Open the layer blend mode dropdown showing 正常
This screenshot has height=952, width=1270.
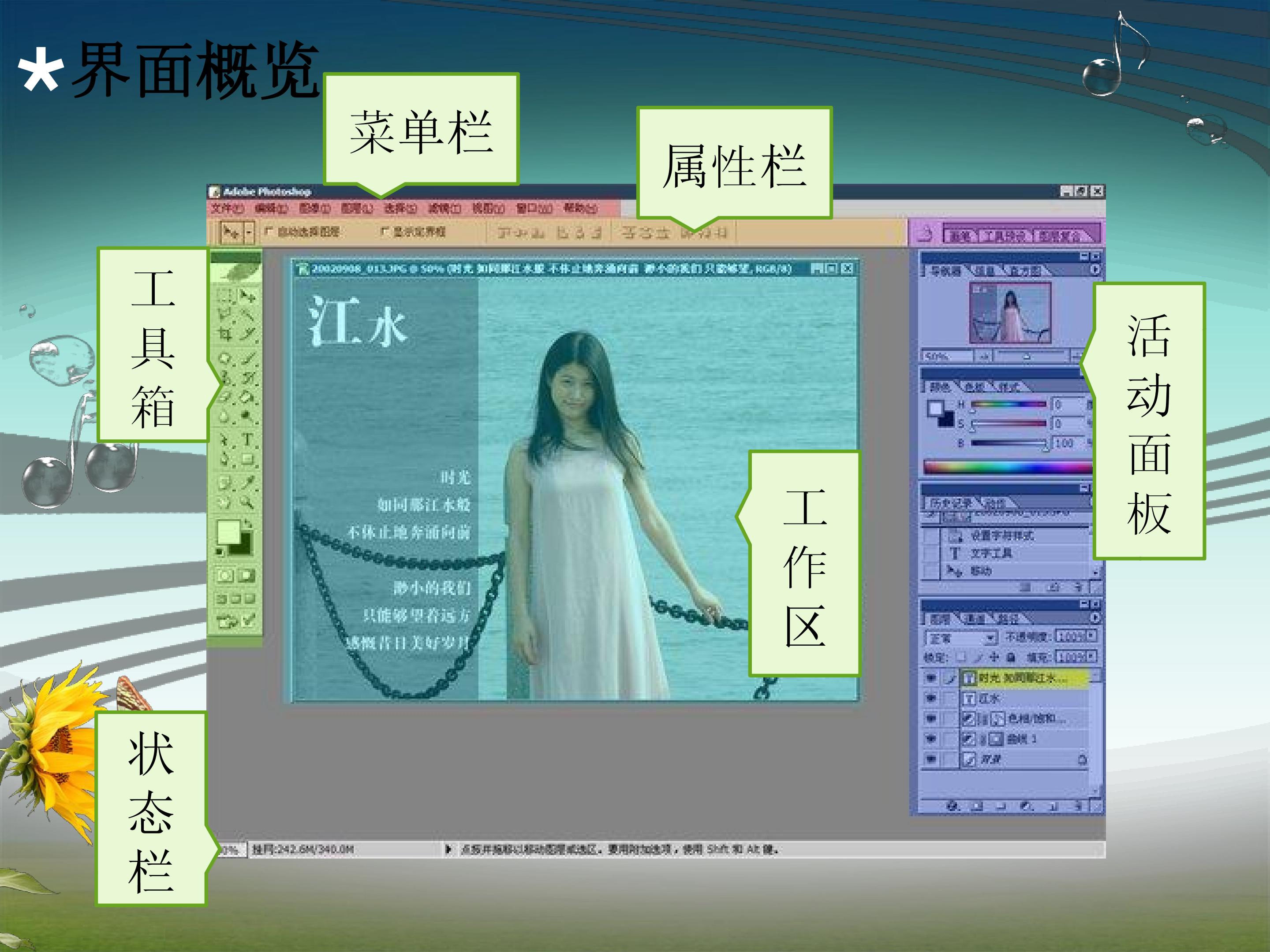click(x=961, y=638)
